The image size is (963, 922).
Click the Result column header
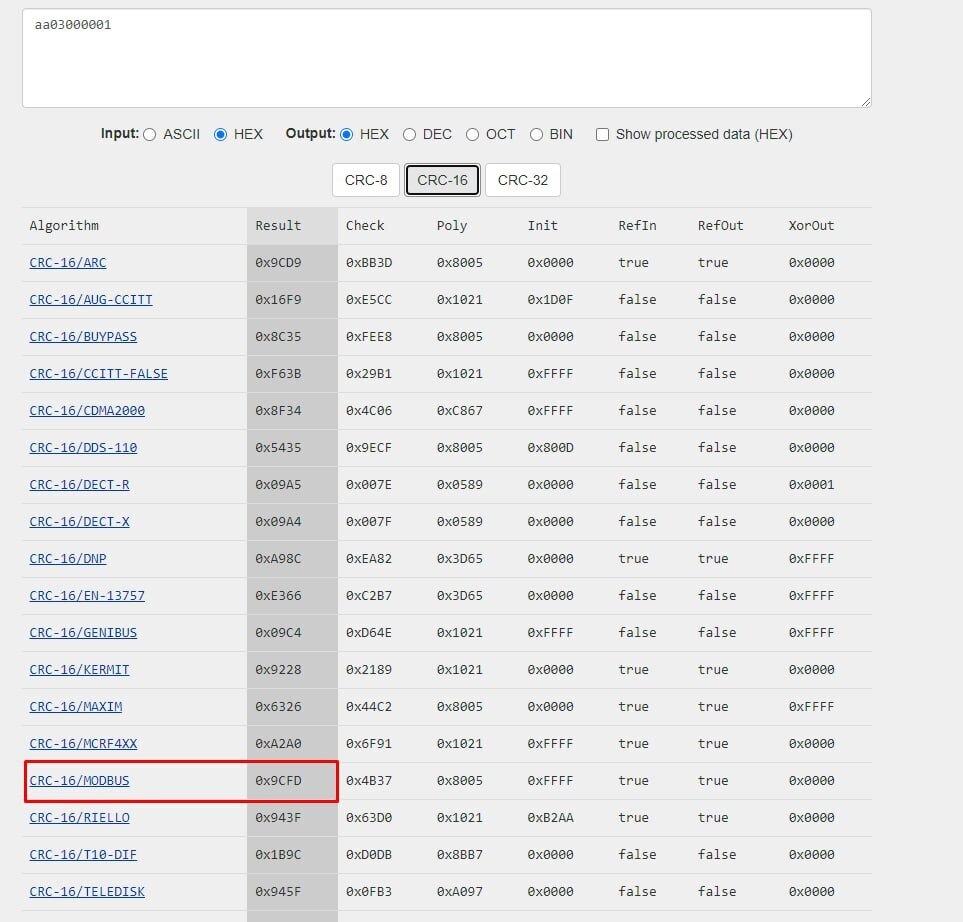point(278,225)
